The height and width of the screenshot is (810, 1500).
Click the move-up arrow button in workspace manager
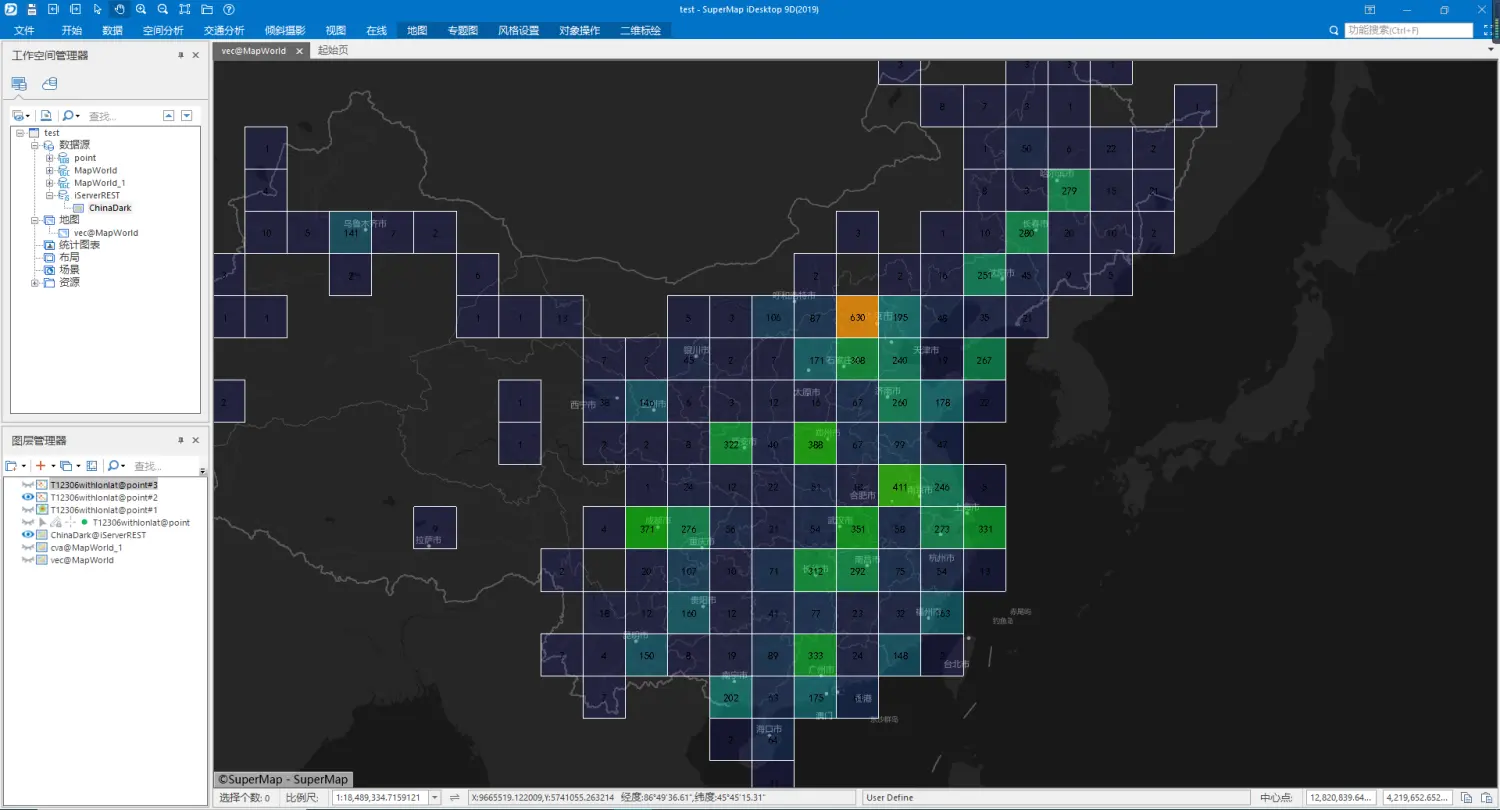pyautogui.click(x=169, y=116)
